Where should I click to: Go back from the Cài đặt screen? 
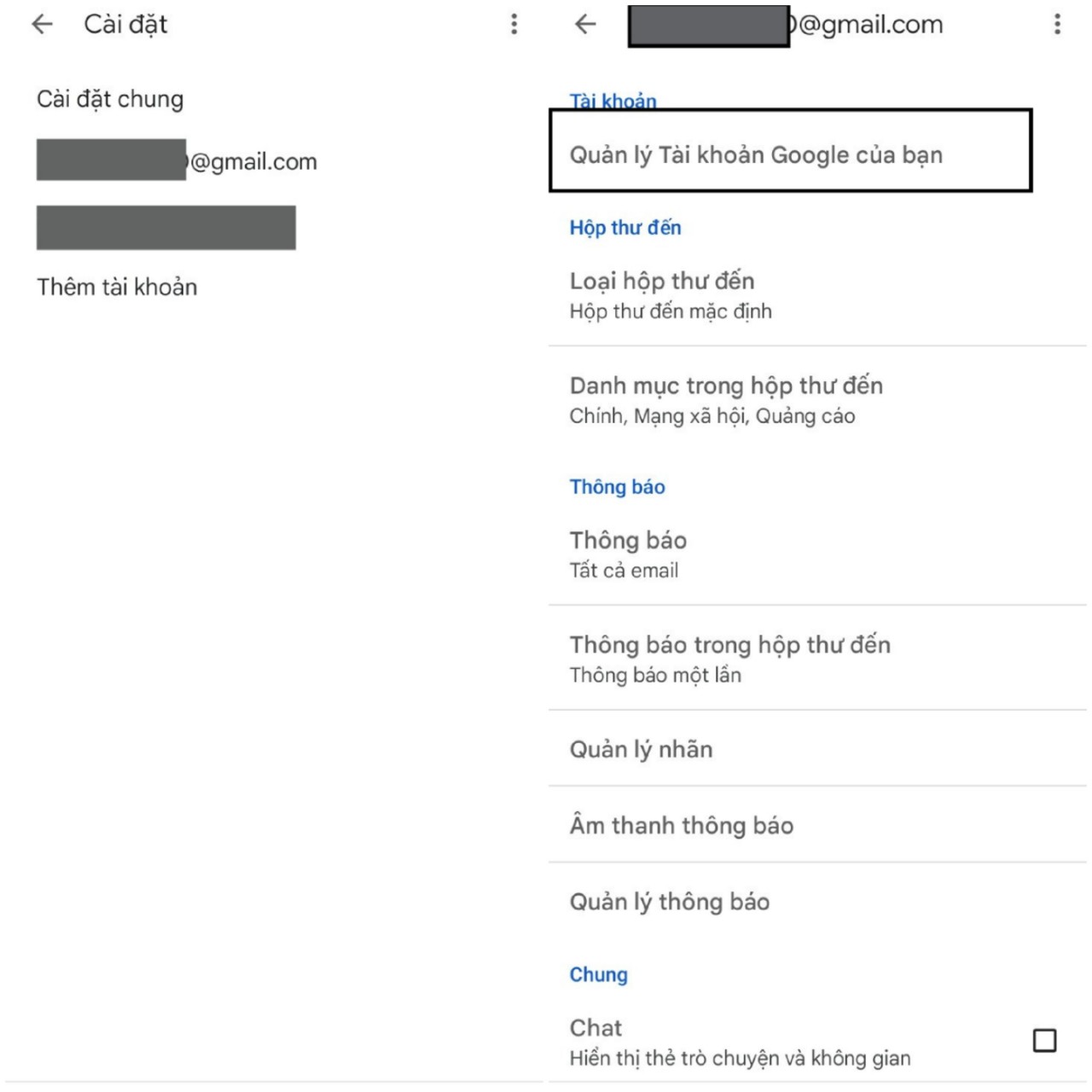[x=42, y=24]
